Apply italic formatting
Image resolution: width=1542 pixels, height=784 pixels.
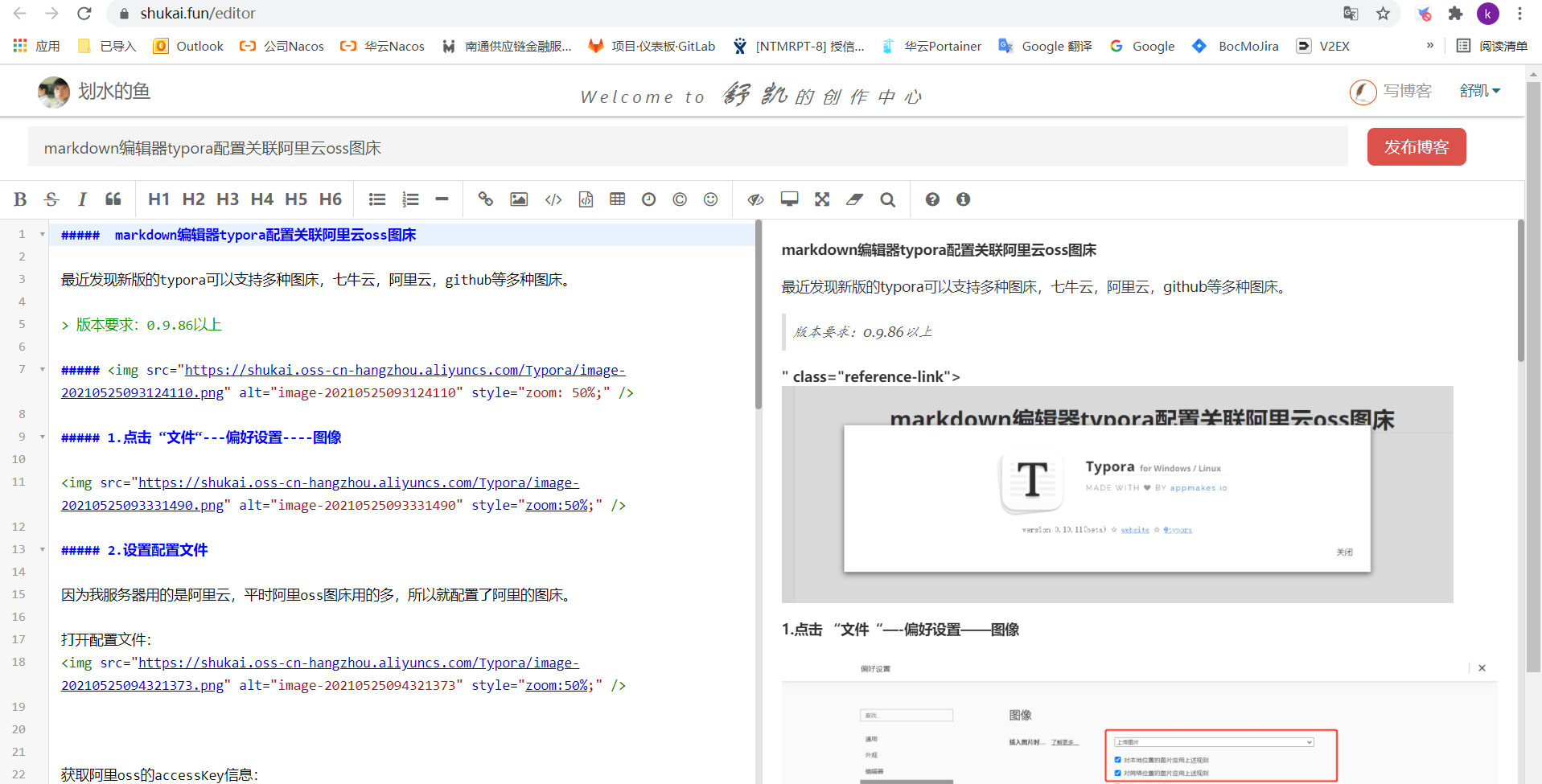click(82, 199)
